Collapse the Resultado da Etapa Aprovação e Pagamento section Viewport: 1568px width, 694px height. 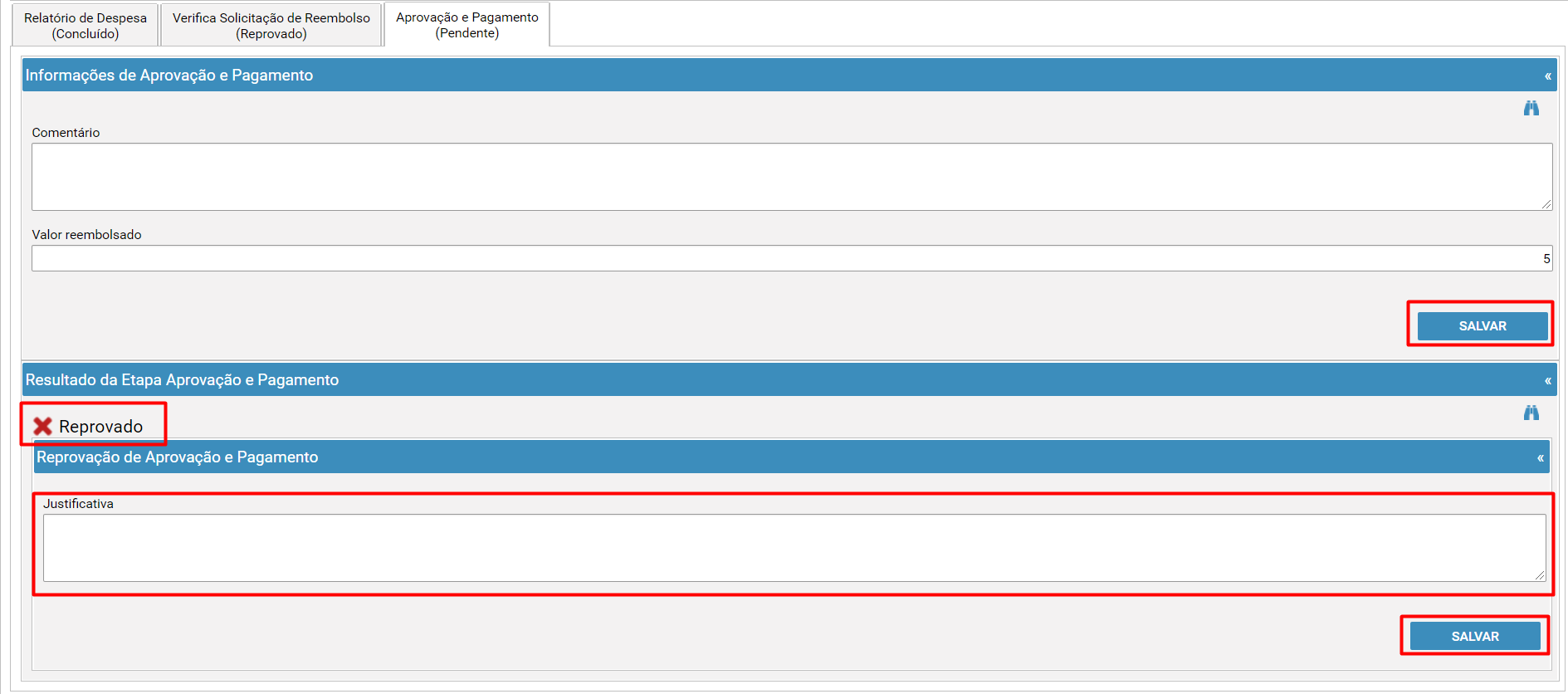pyautogui.click(x=1547, y=380)
